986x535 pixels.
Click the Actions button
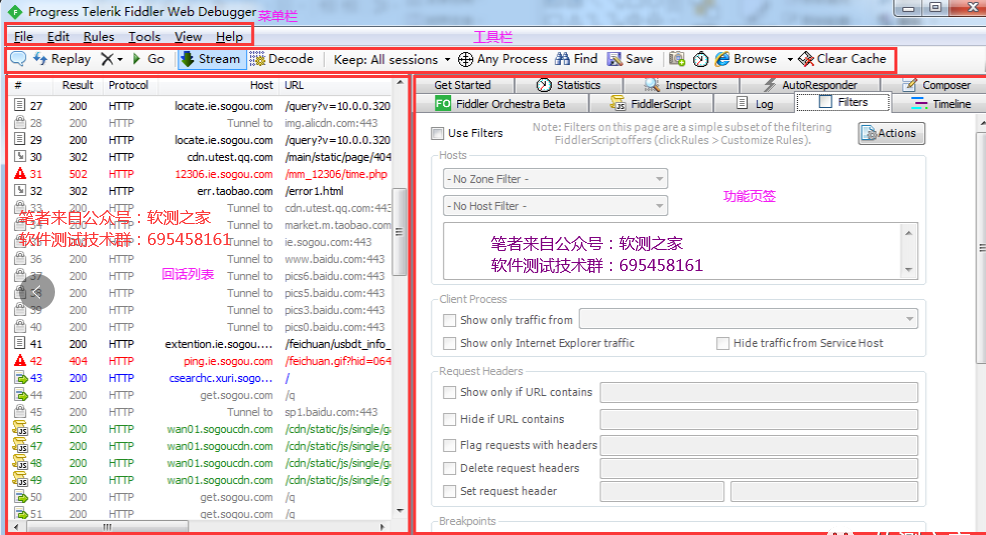coord(891,133)
